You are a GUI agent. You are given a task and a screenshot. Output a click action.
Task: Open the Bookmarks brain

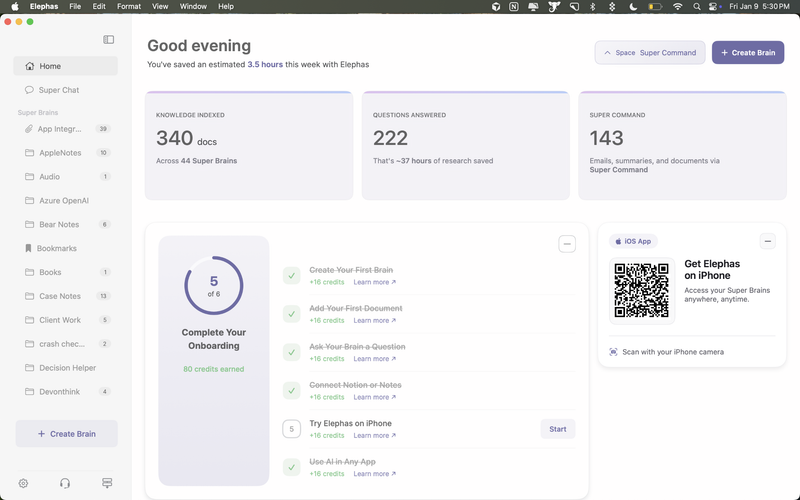click(x=65, y=248)
